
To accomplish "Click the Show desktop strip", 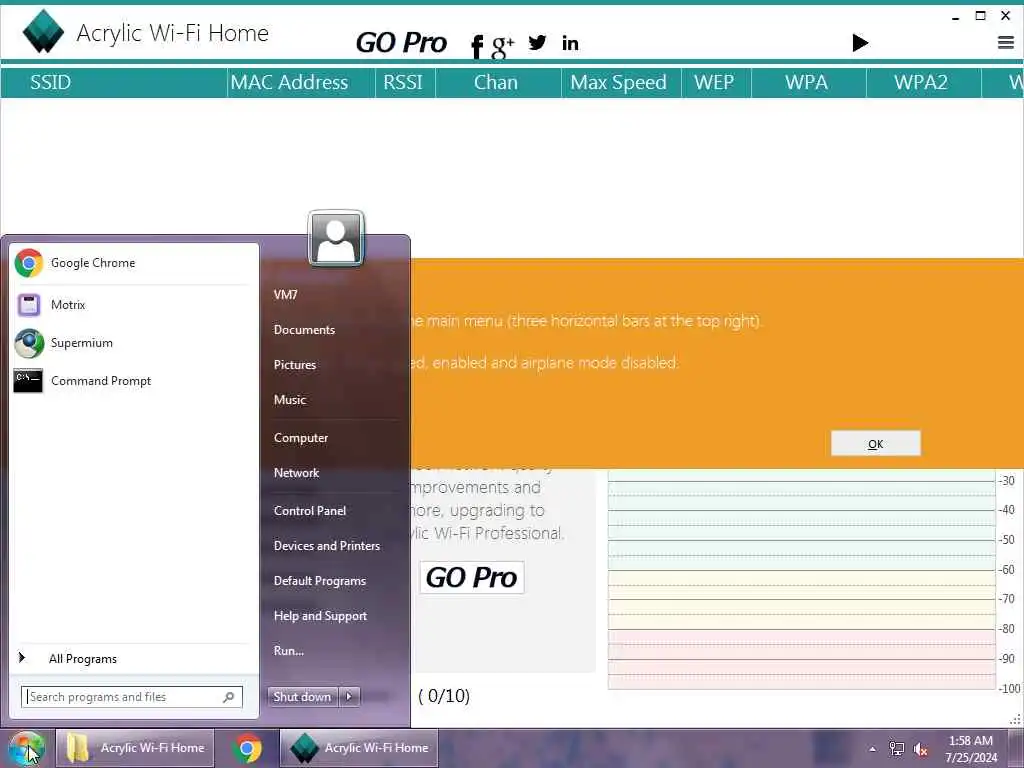I will 1016,748.
